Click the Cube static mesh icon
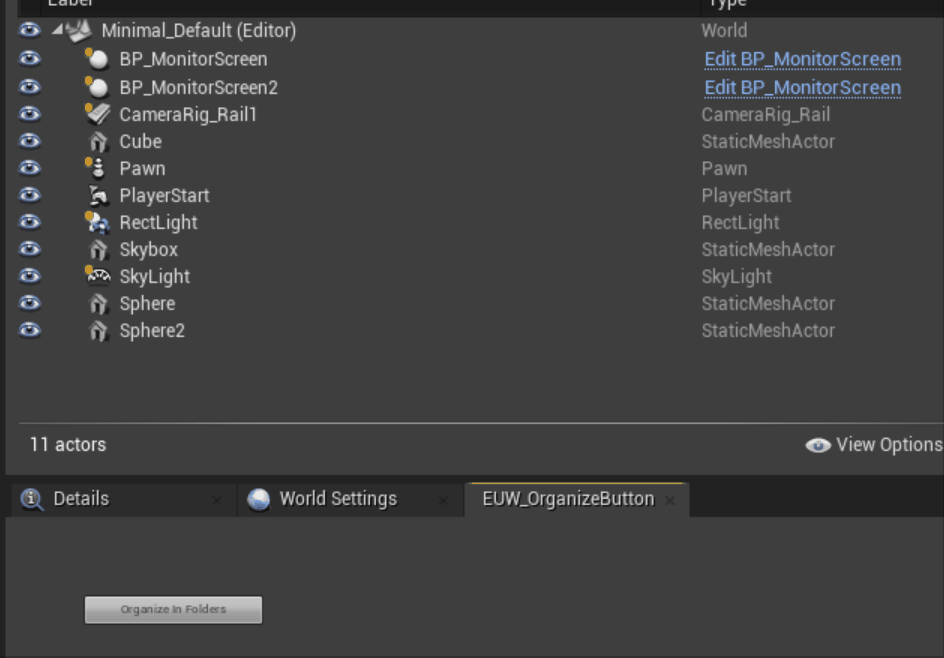The width and height of the screenshot is (944, 658). (98, 142)
